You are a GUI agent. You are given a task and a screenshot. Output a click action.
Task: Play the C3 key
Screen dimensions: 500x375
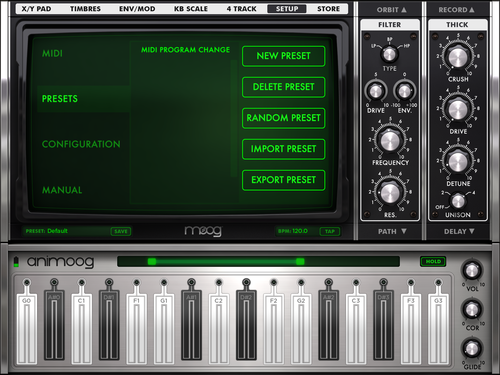point(356,328)
